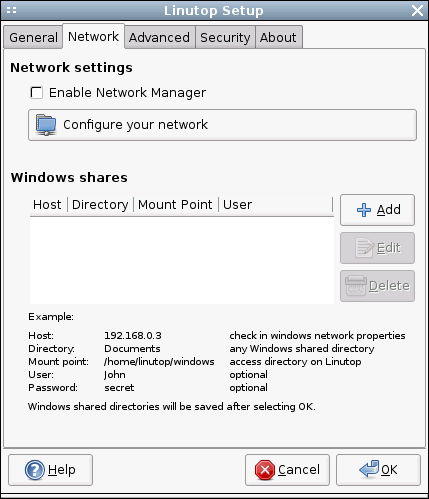Go to the Security tab
Viewport: 429px width, 499px height.
click(225, 37)
